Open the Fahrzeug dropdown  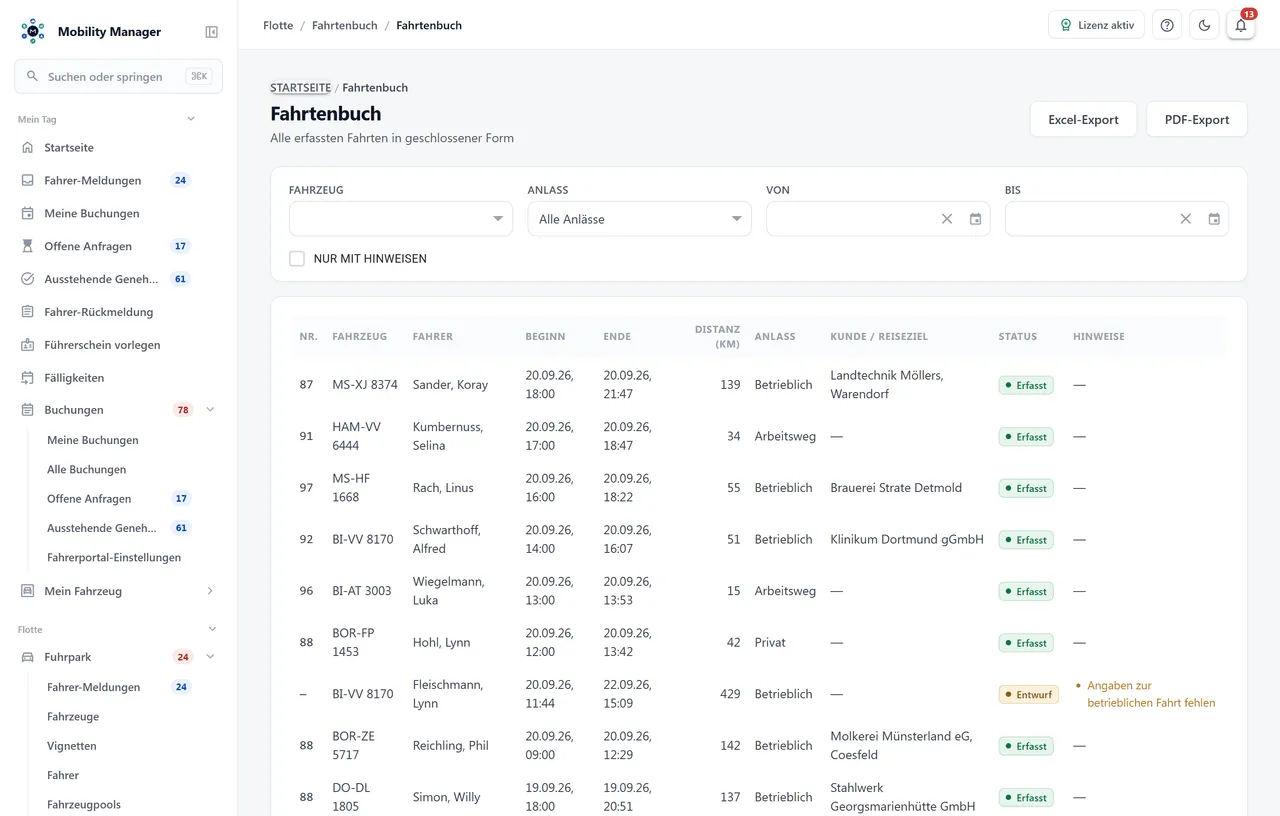(400, 219)
